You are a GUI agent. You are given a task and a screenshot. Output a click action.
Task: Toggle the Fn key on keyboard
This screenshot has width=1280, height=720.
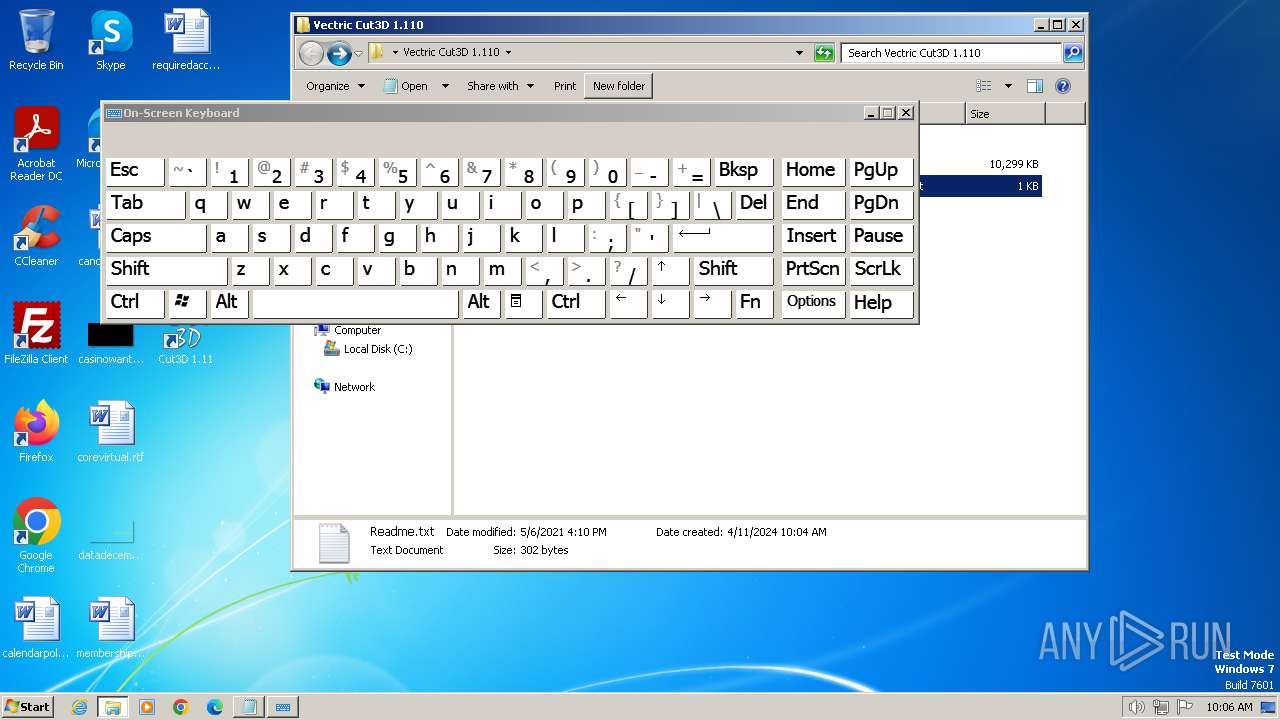(755, 302)
